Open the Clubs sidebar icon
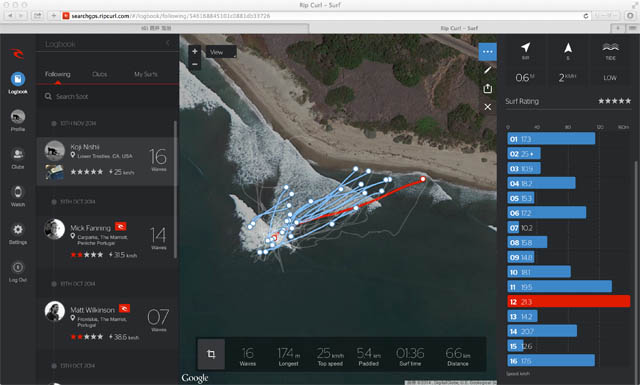Viewport: 640px width, 385px height. (18, 154)
